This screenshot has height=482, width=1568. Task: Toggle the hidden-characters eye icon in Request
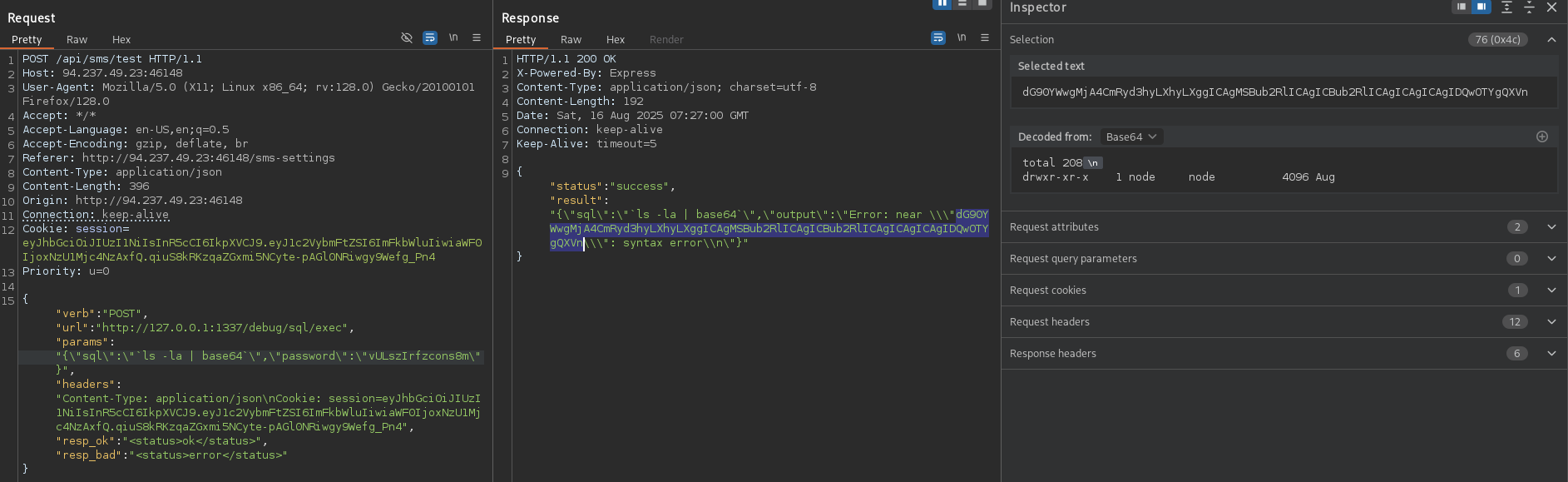407,38
